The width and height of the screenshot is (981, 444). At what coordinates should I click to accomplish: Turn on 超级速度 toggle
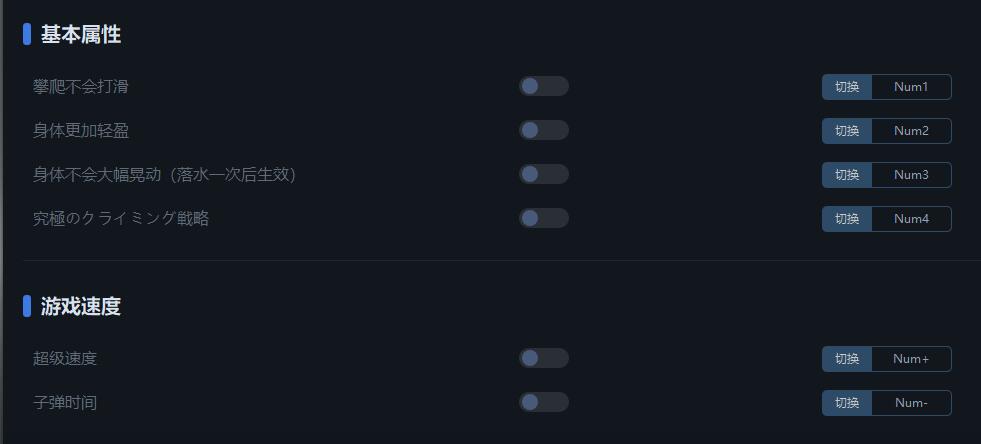[543, 358]
